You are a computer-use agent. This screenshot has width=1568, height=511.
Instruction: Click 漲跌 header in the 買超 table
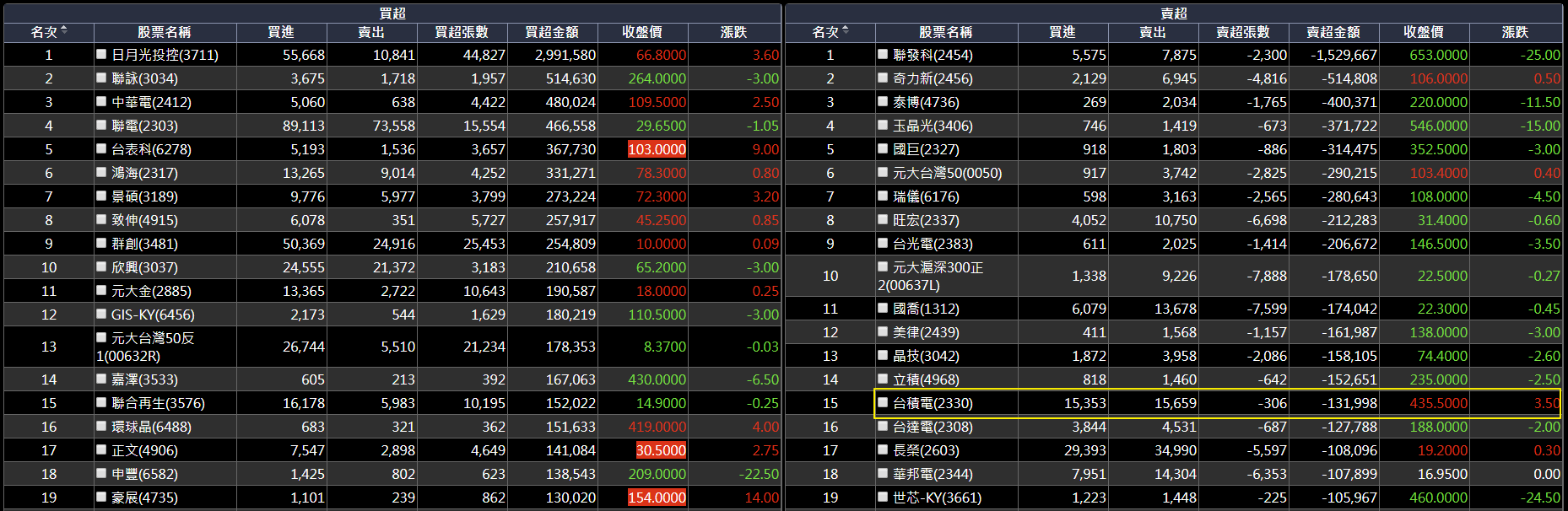pos(733,32)
